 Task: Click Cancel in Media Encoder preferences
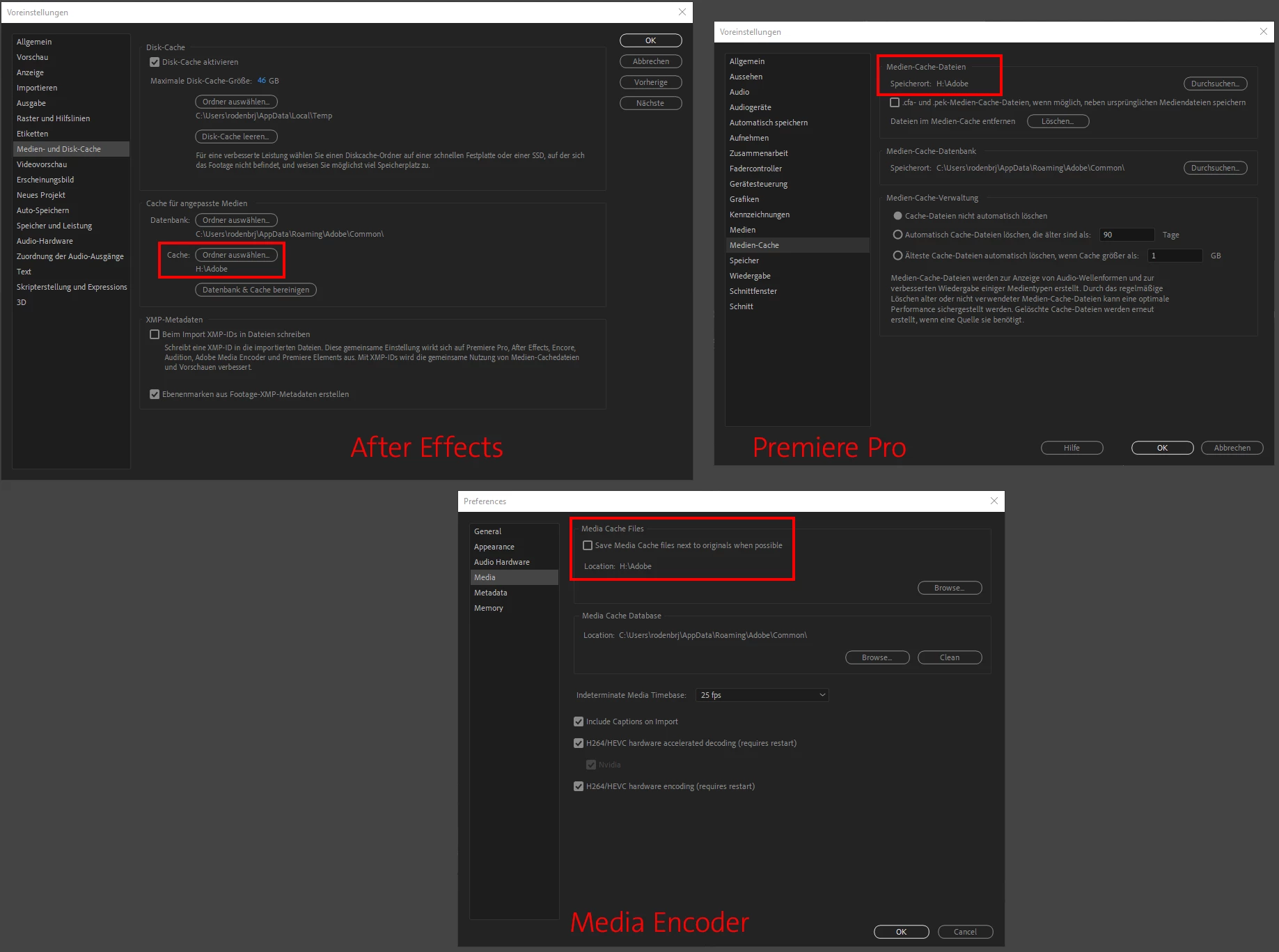click(965, 932)
